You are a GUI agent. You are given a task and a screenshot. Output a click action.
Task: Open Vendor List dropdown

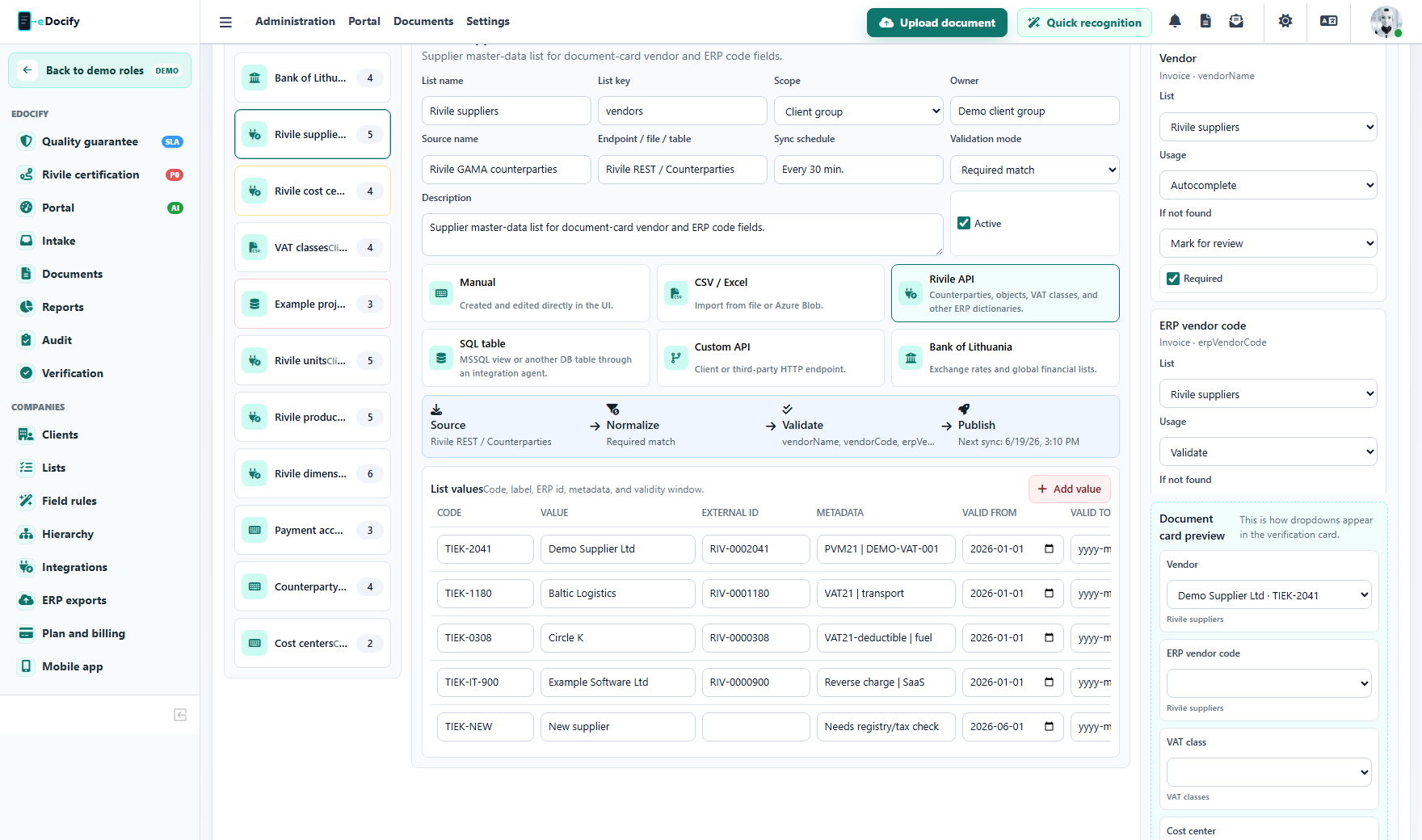click(1268, 127)
